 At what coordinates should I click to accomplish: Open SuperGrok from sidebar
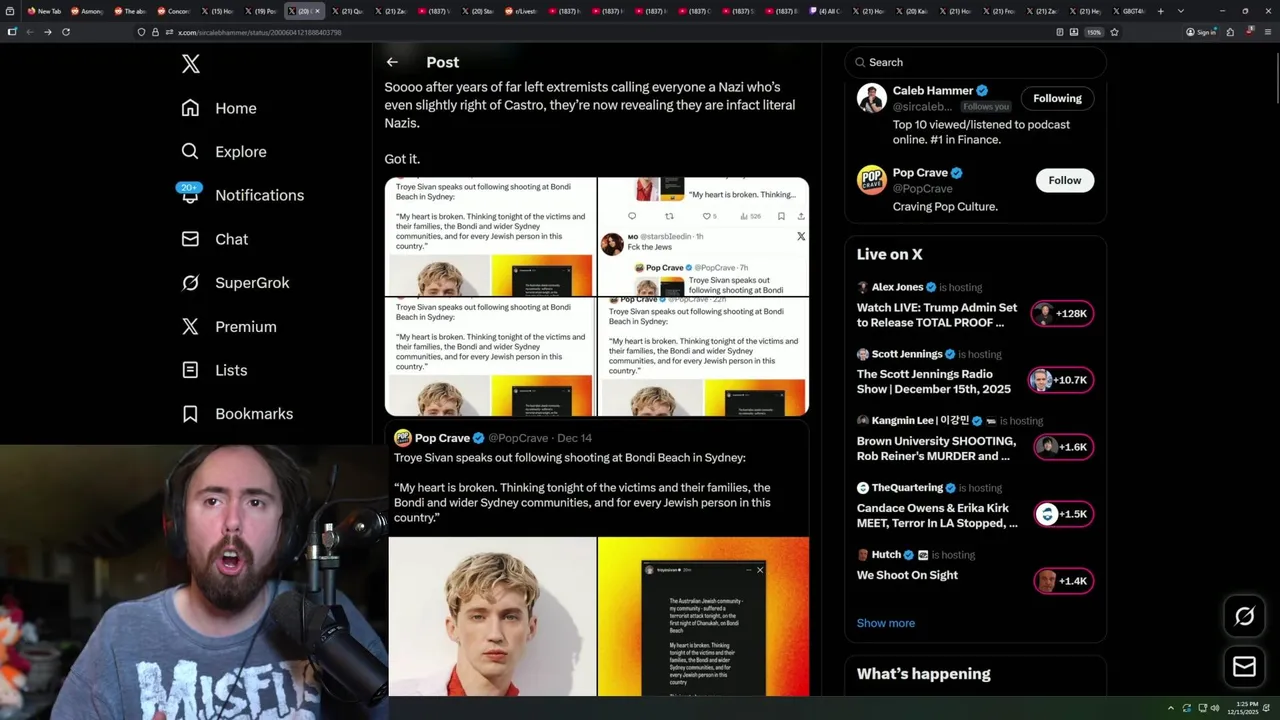coord(235,283)
